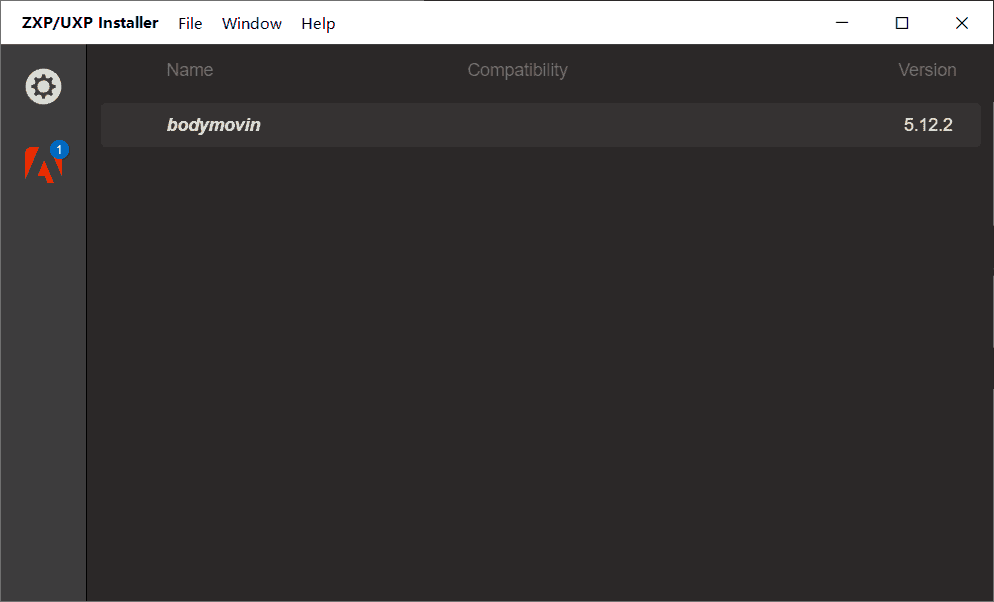Click the 5.12.2 version number
Viewport: 994px width, 602px height.
pos(928,125)
